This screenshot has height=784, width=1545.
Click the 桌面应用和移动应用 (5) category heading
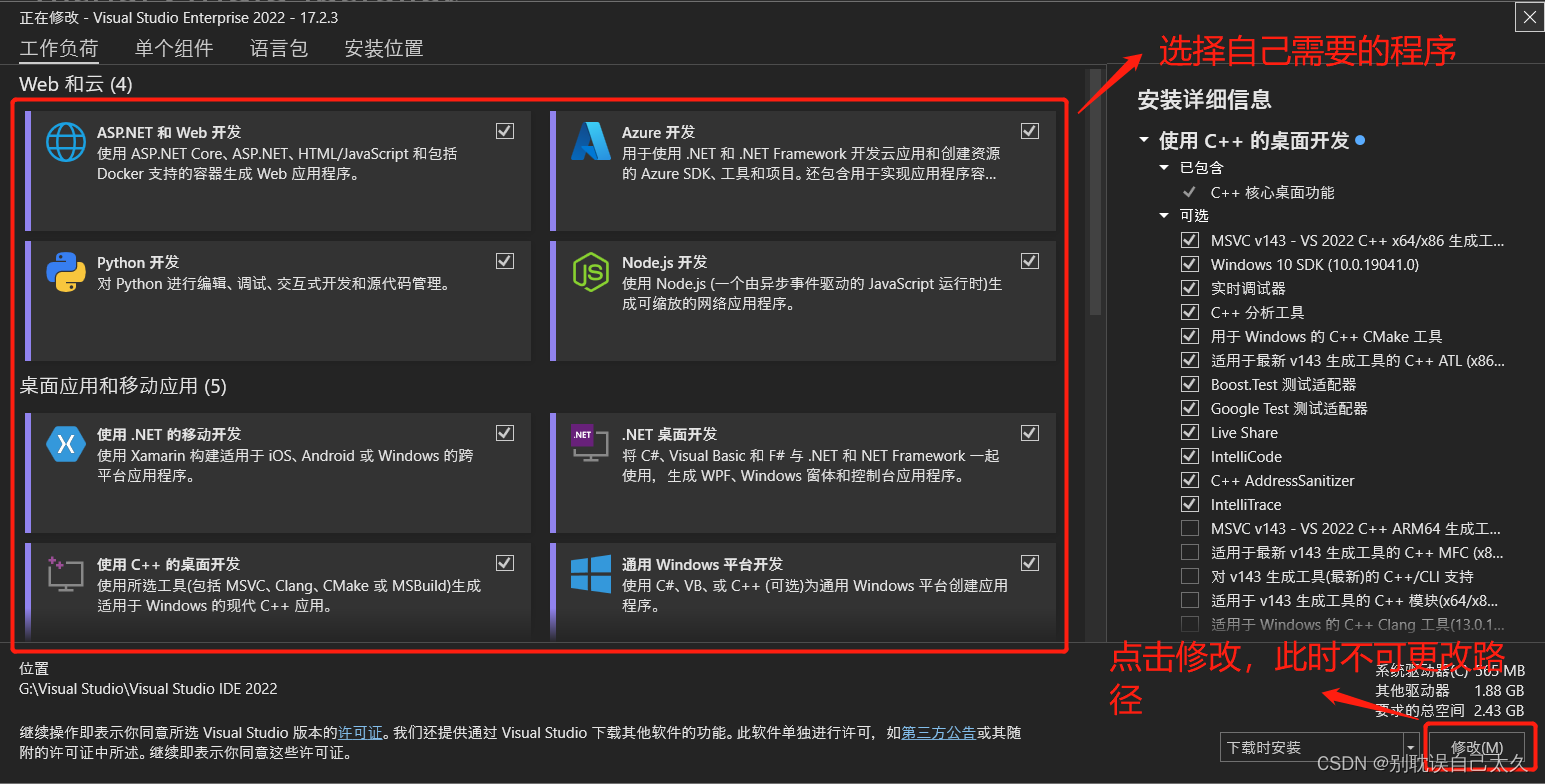[x=122, y=386]
